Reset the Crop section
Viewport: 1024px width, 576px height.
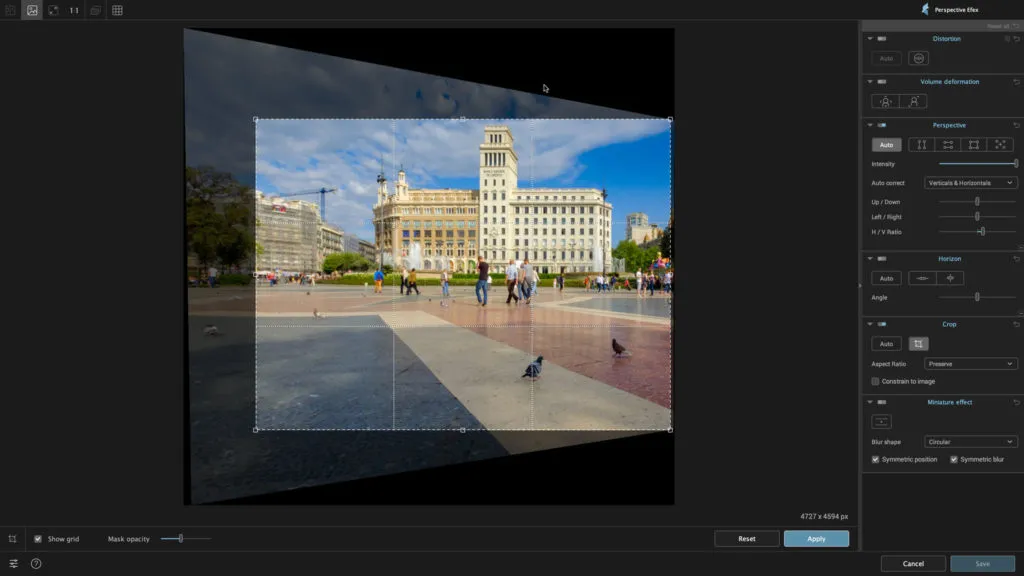tap(1016, 324)
